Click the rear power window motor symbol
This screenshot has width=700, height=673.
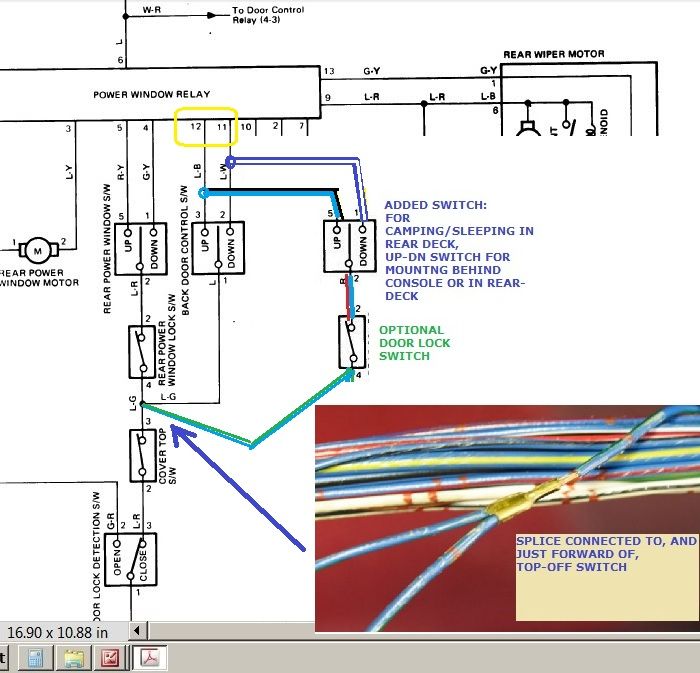coord(38,247)
